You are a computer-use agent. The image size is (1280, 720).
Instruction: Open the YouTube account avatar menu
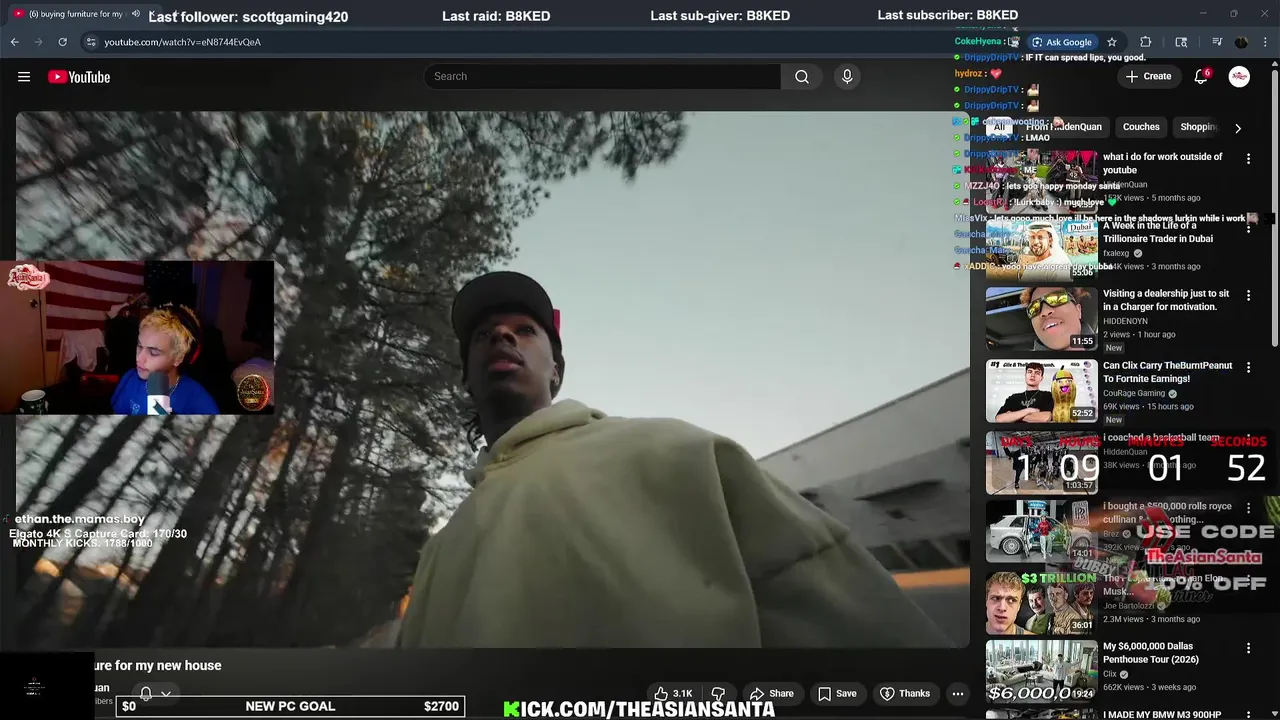1239,77
